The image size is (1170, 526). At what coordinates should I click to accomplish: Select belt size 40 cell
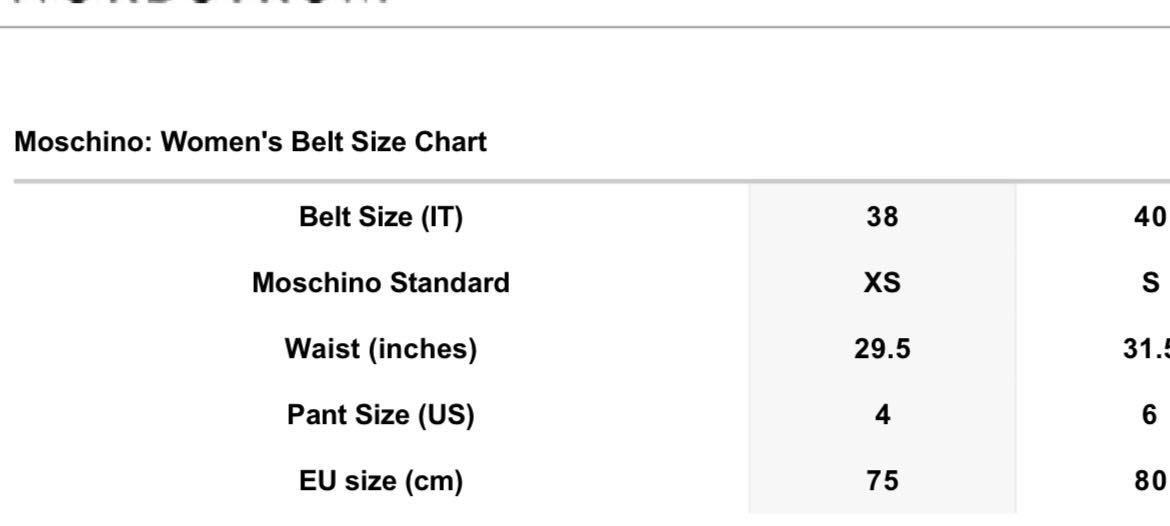click(1150, 217)
